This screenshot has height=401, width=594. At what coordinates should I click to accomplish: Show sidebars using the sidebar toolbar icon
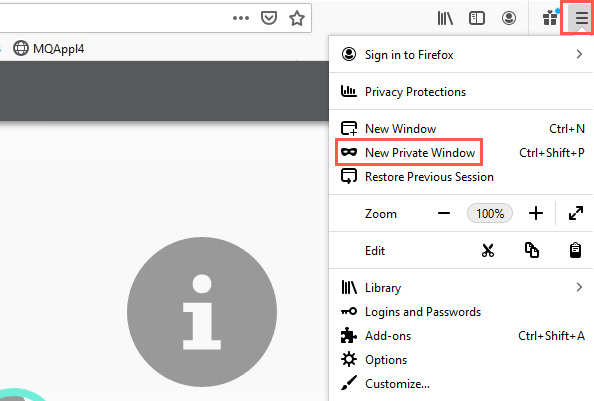click(x=477, y=18)
